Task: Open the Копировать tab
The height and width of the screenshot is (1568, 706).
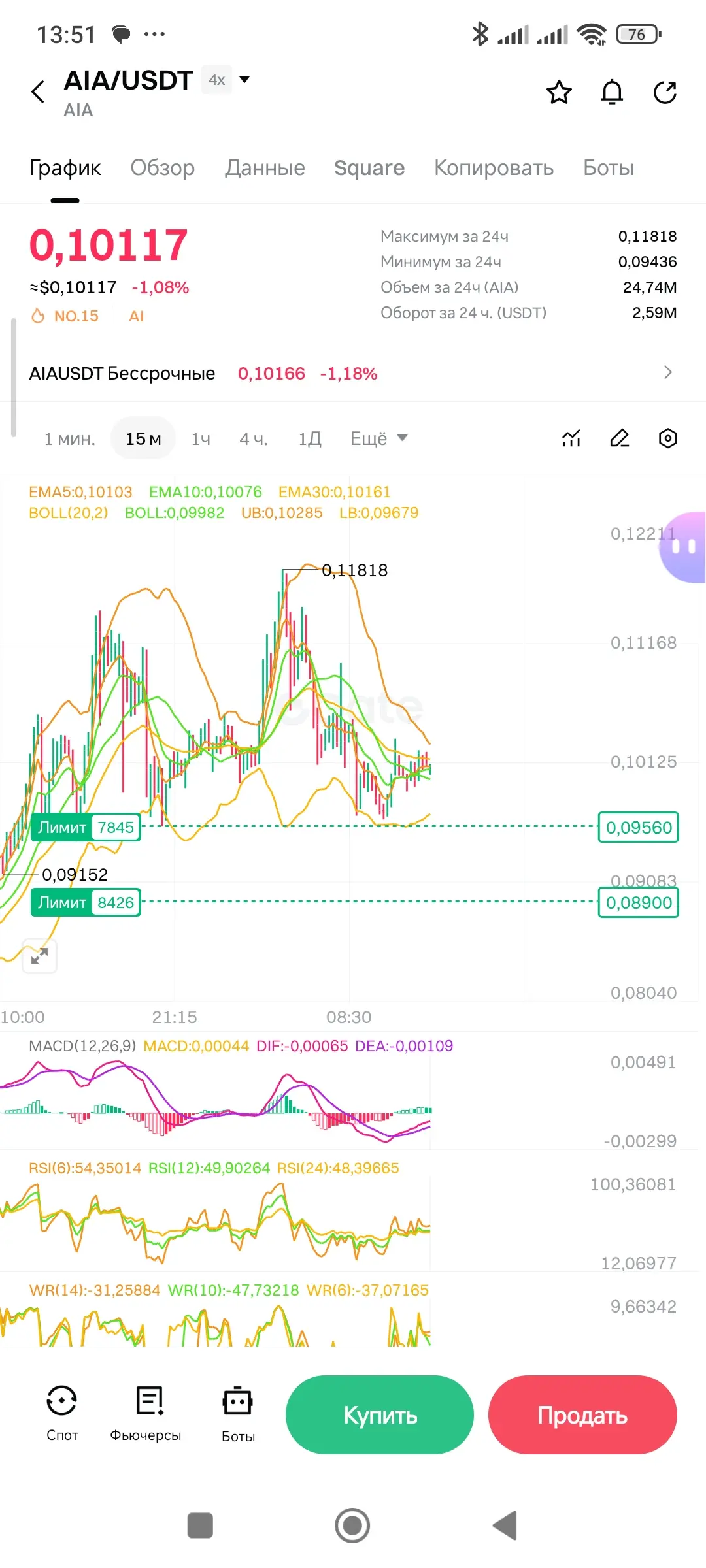Action: (x=494, y=168)
